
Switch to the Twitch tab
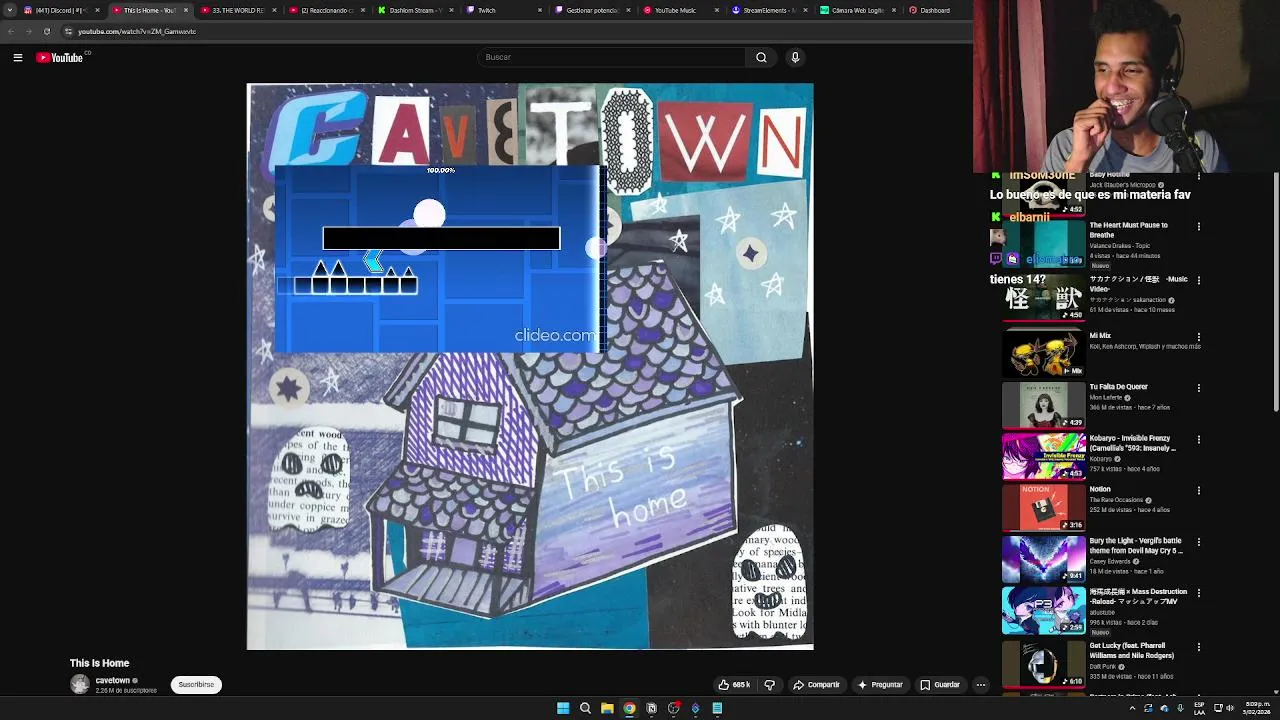click(x=502, y=10)
